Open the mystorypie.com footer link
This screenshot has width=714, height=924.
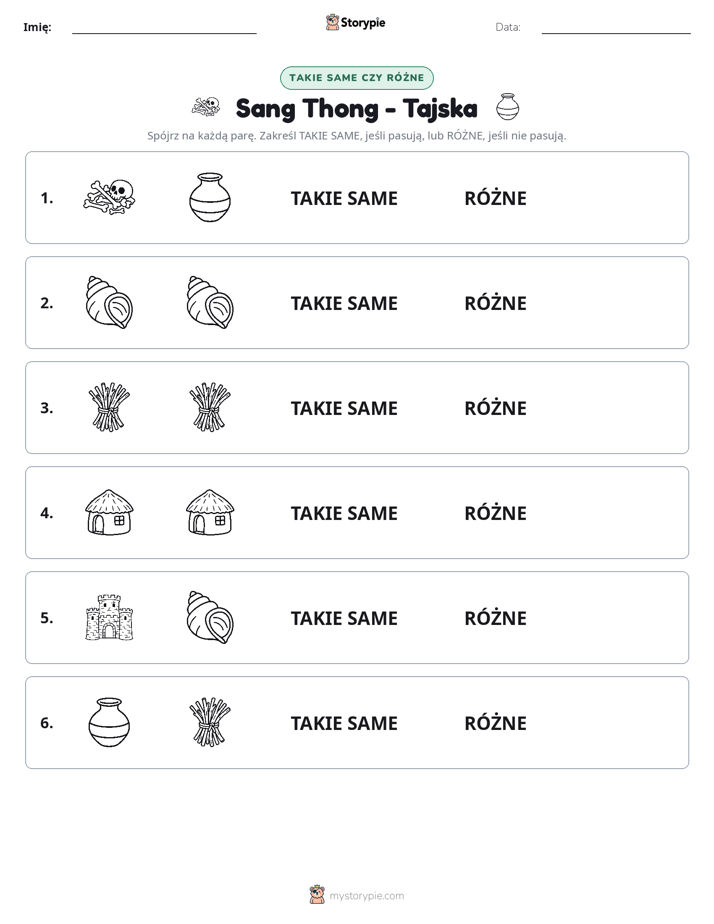[x=357, y=895]
